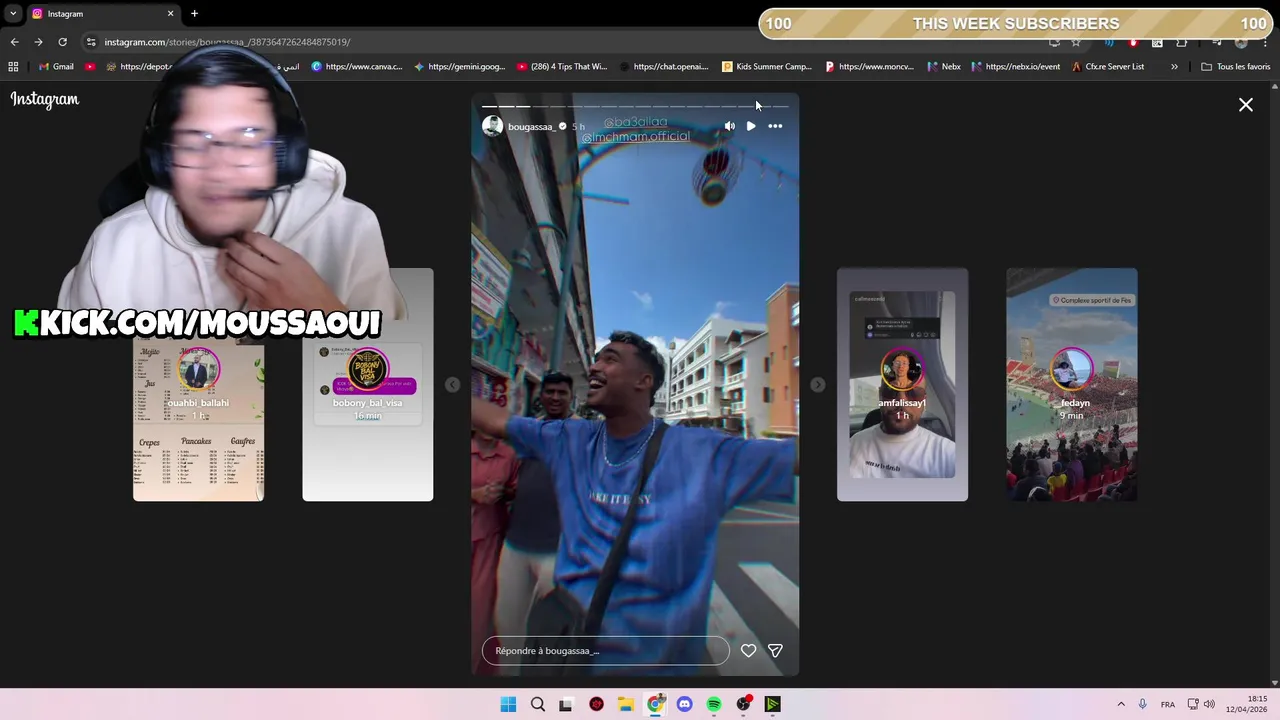Switch the FRA keyboard language
The width and height of the screenshot is (1280, 720).
pos(1168,704)
